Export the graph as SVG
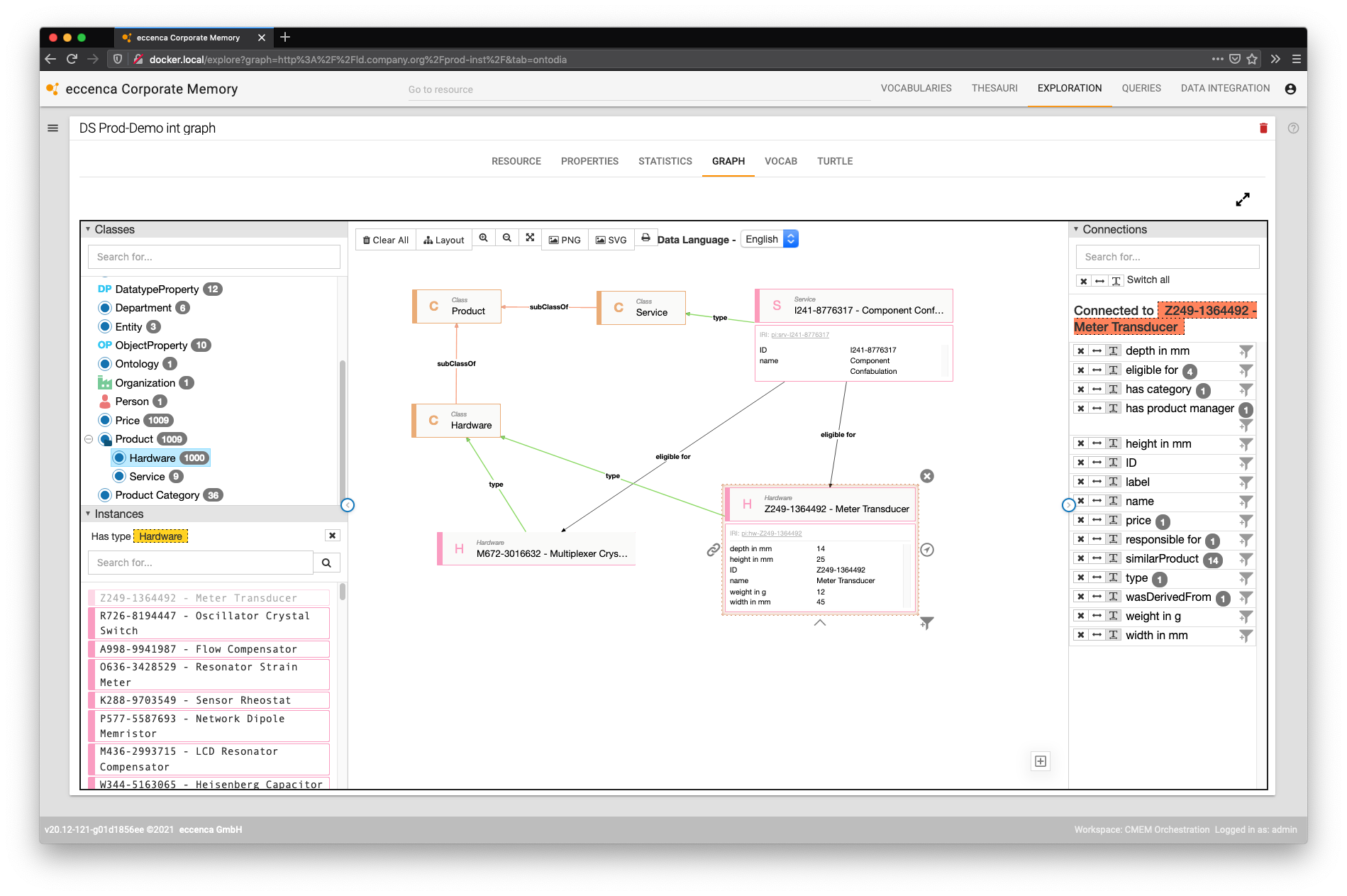Screen dimensions: 1347x896 (x=611, y=239)
